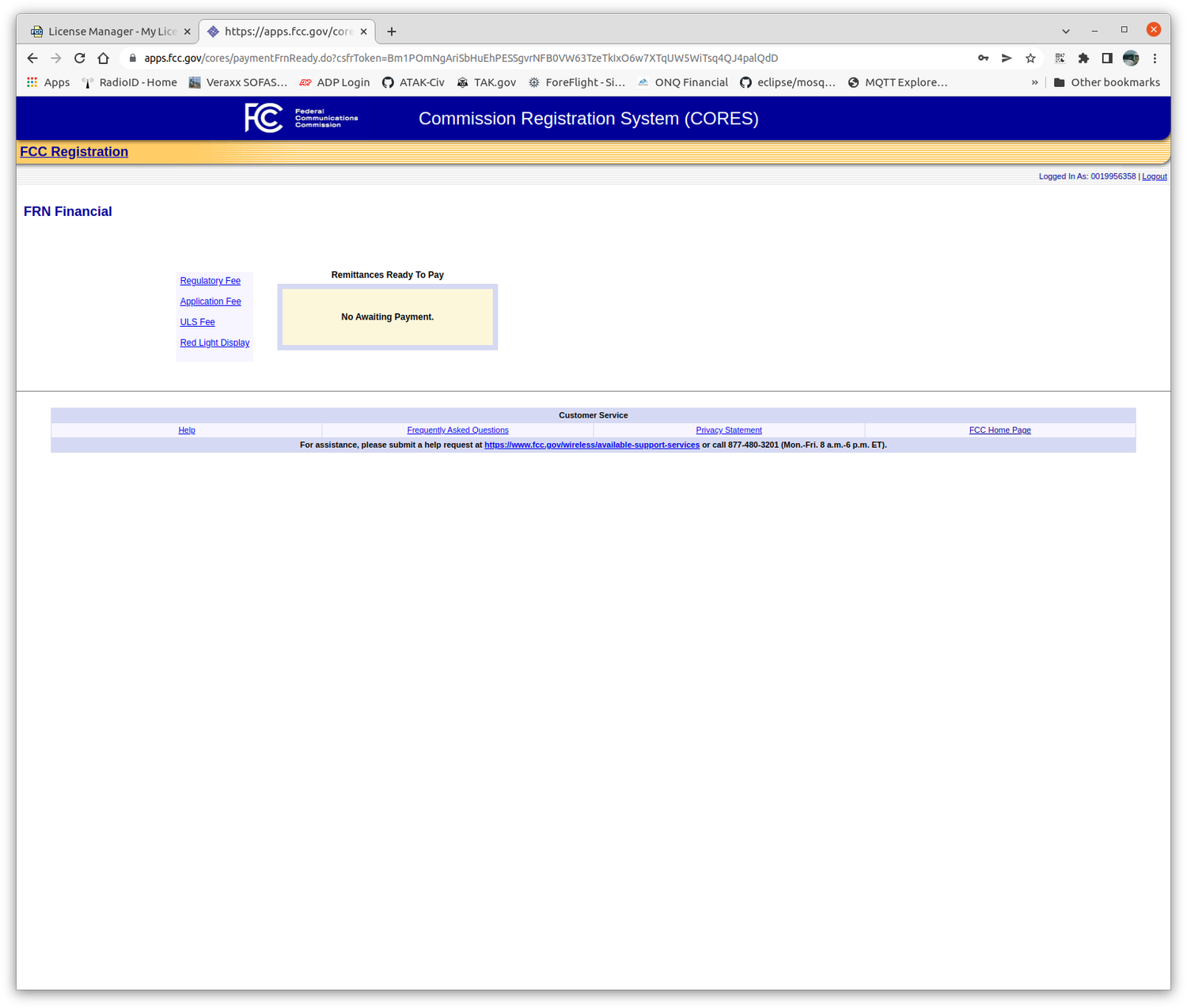
Task: Bookmark this page with the star icon
Action: point(1030,58)
